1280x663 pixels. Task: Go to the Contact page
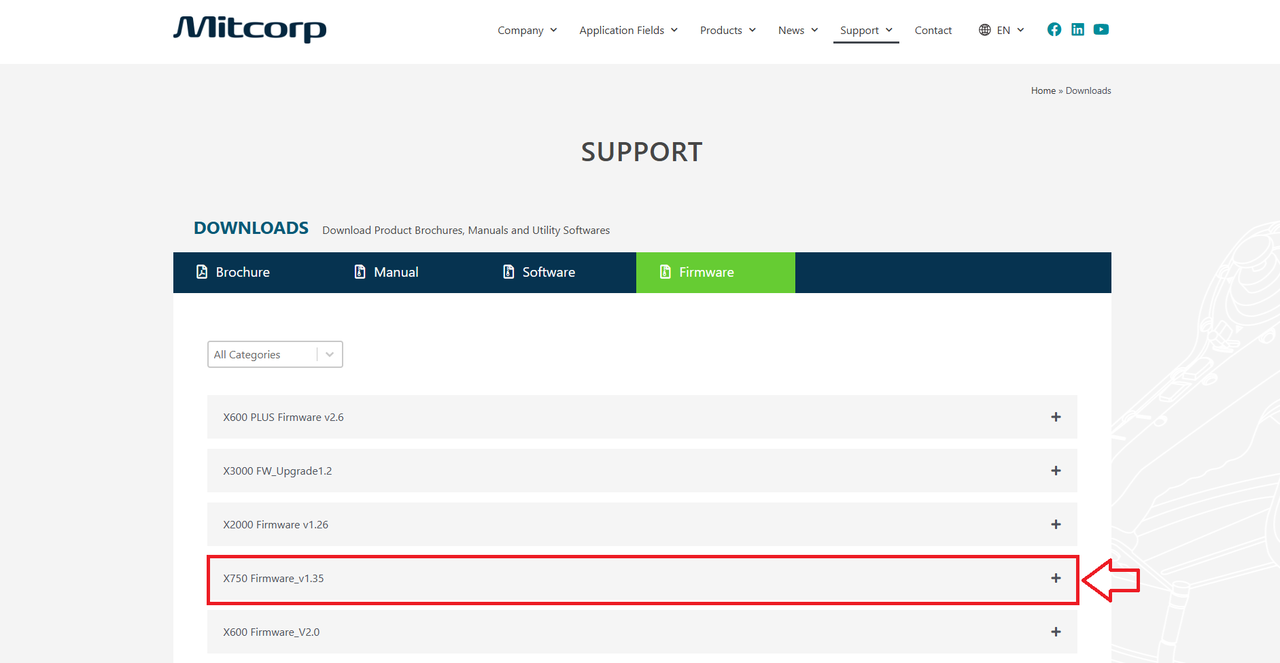[x=933, y=30]
